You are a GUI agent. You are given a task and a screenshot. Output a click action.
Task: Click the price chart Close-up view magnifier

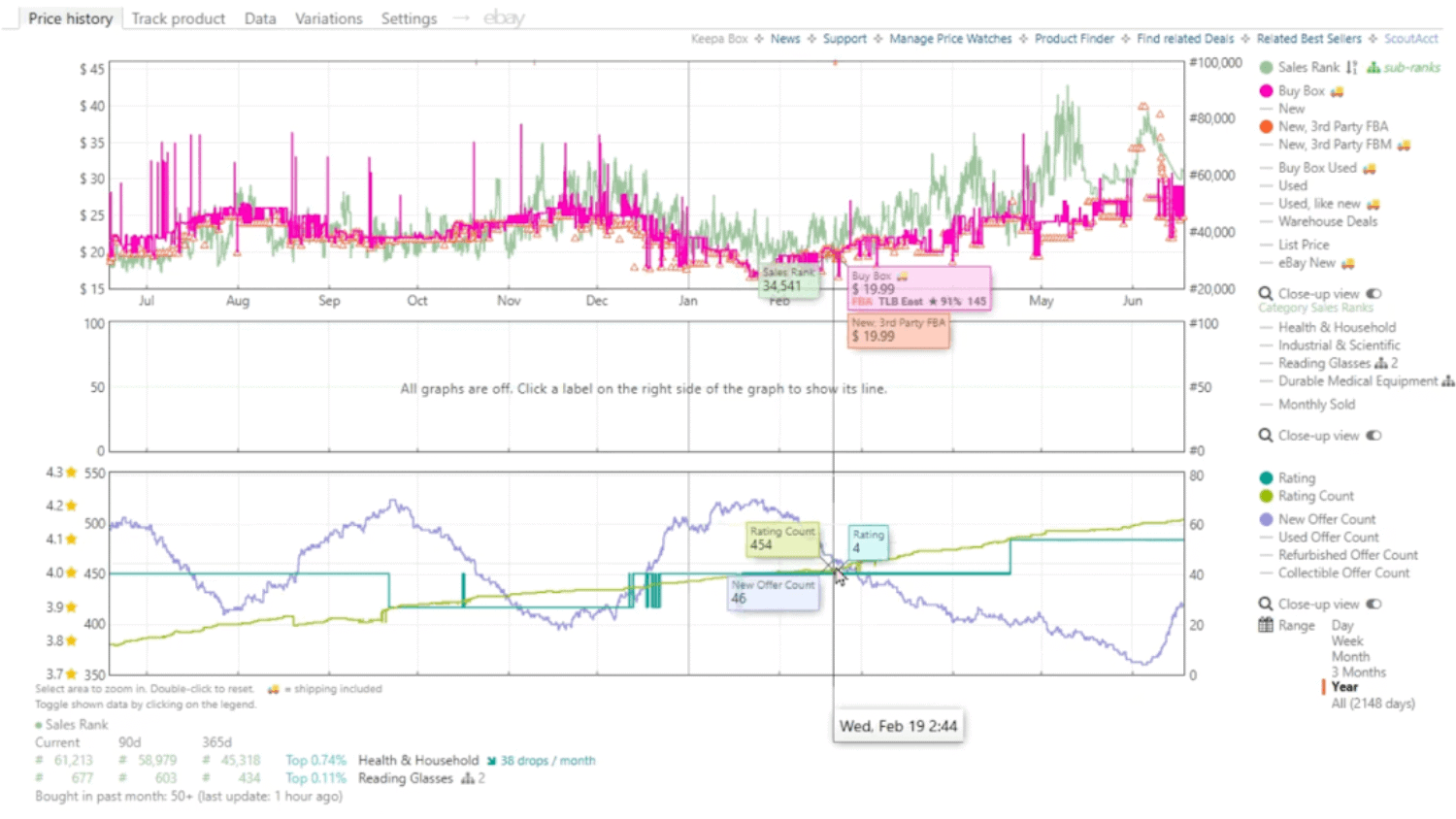[1266, 294]
